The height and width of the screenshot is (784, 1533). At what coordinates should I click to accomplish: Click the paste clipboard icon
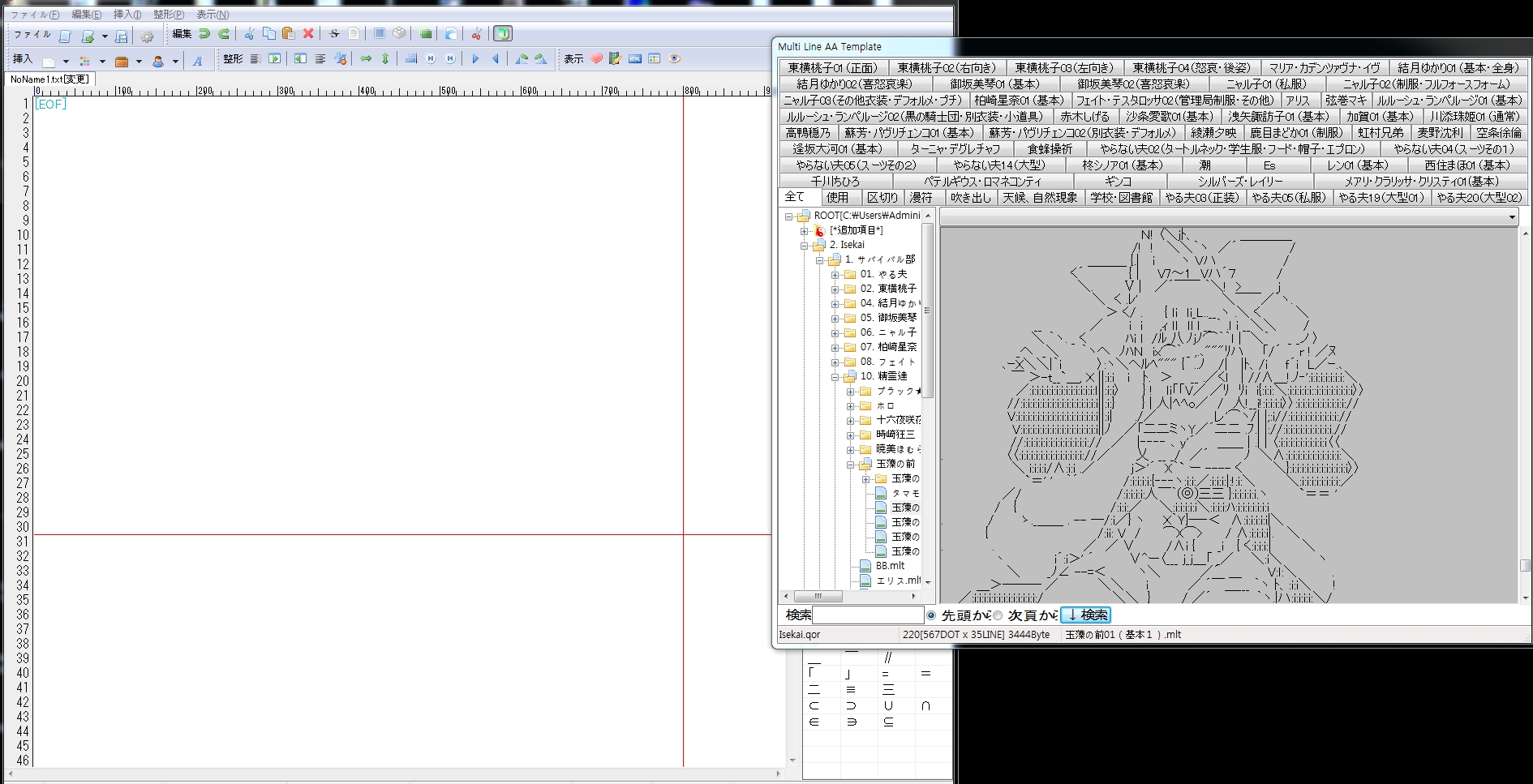point(288,34)
